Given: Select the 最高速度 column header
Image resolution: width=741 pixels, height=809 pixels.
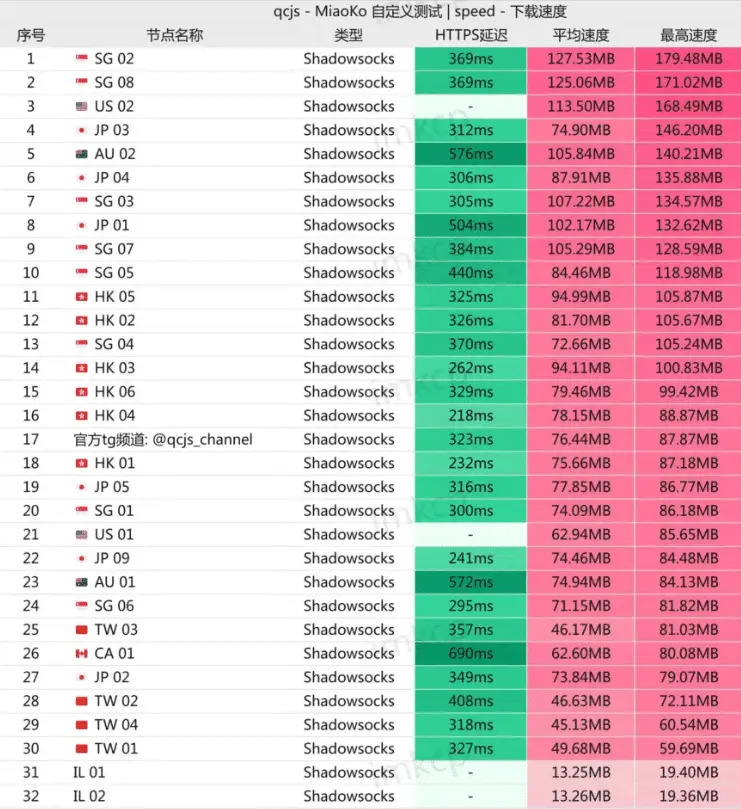Looking at the screenshot, I should [x=688, y=35].
